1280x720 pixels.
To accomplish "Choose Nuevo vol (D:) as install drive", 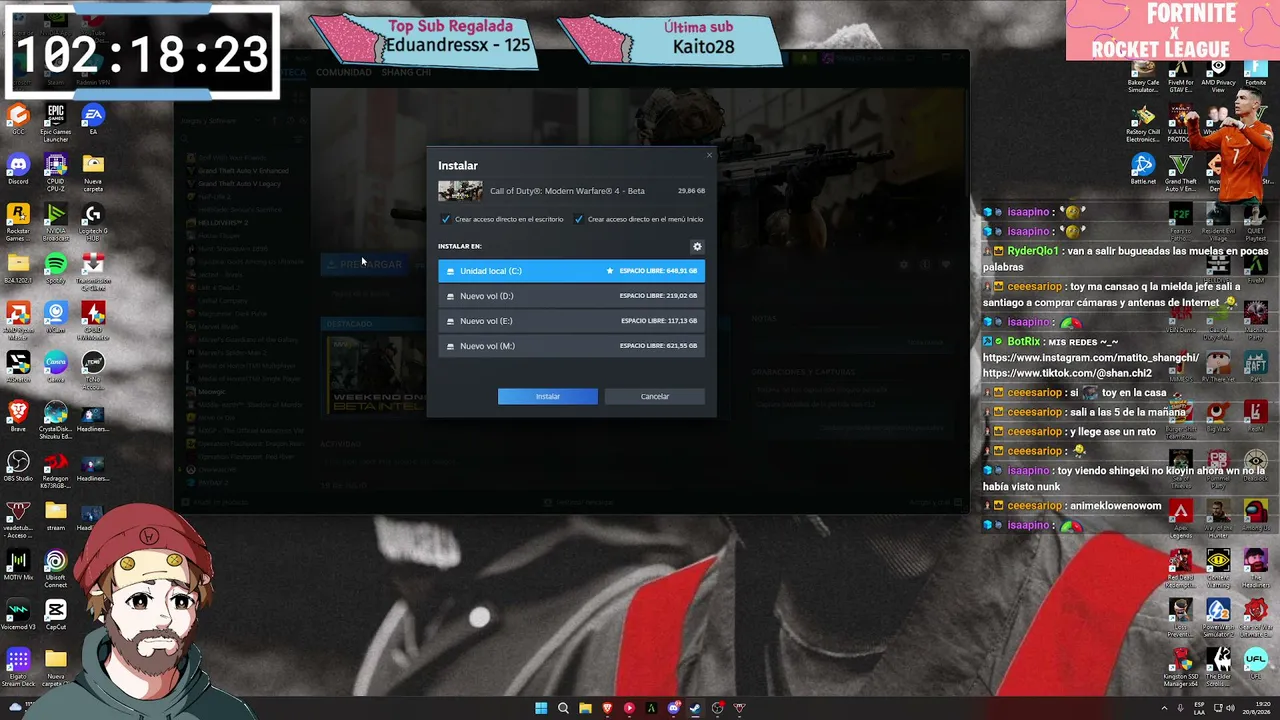I will [x=571, y=296].
